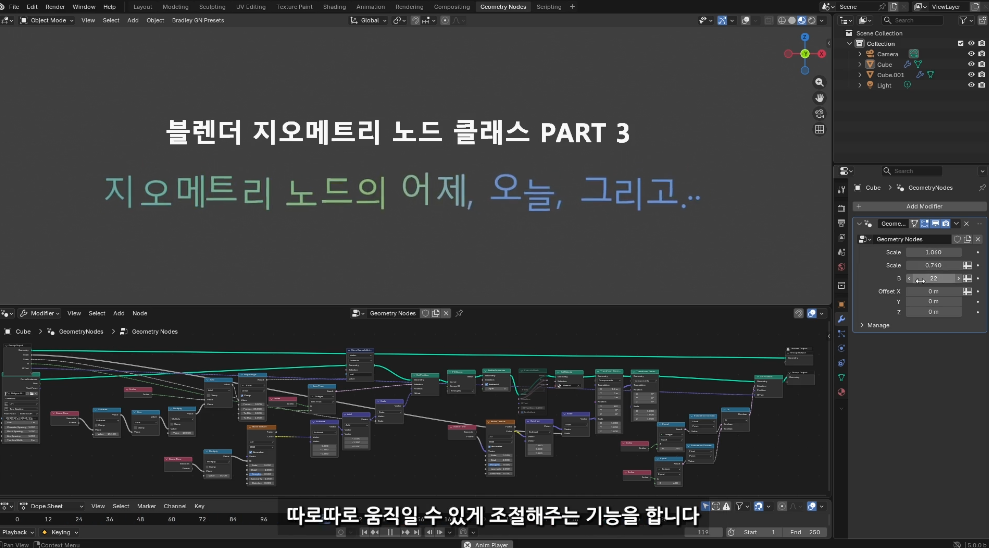Click the Add Modifier button
This screenshot has height=548, width=989.
pos(920,206)
